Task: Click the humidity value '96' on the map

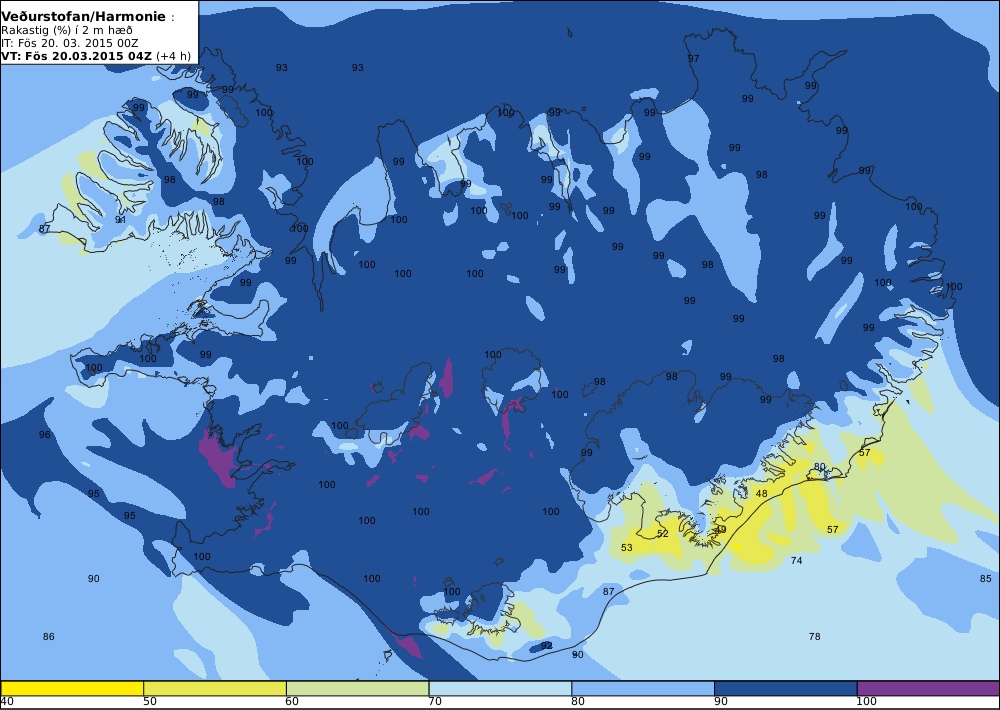Action: [x=45, y=434]
